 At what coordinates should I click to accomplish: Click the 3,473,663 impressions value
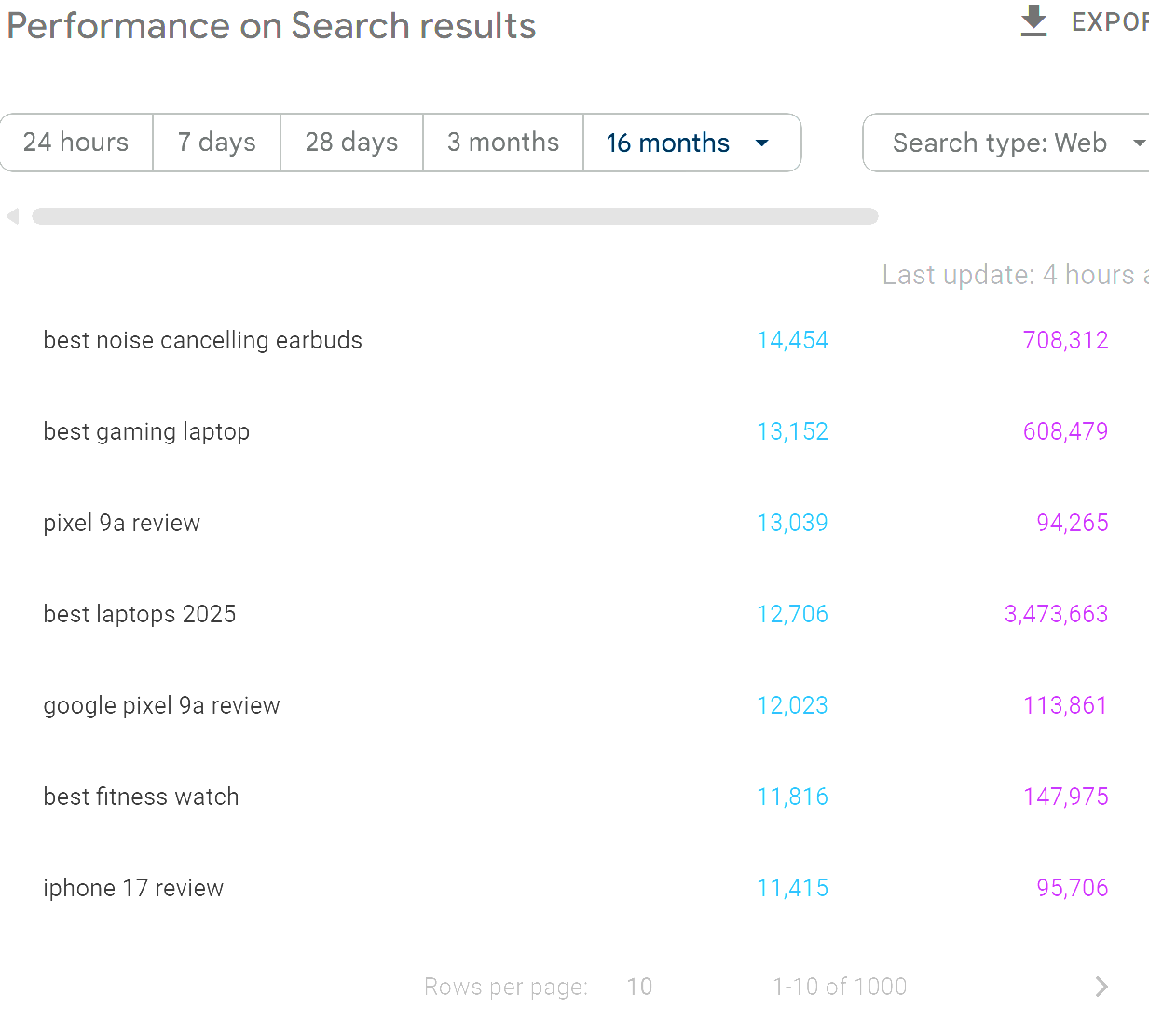1056,614
